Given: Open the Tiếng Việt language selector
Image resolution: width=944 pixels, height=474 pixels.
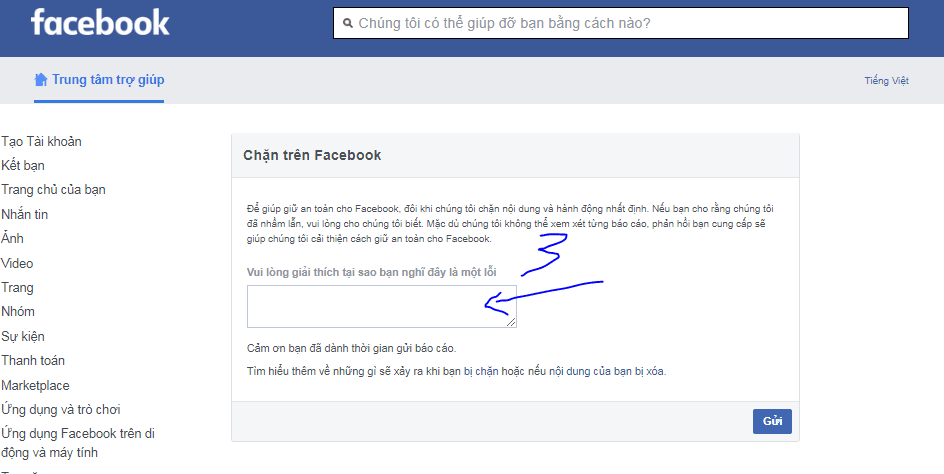Looking at the screenshot, I should click(x=886, y=81).
